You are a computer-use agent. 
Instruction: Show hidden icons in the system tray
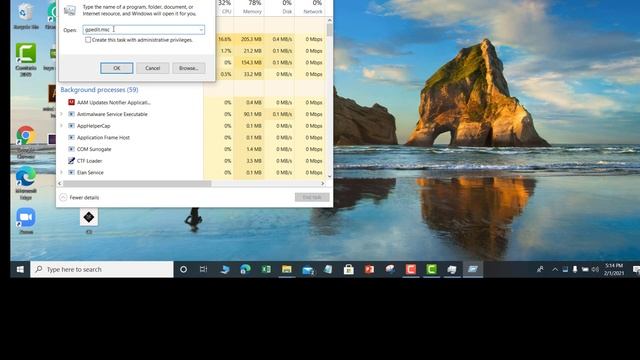(x=555, y=269)
